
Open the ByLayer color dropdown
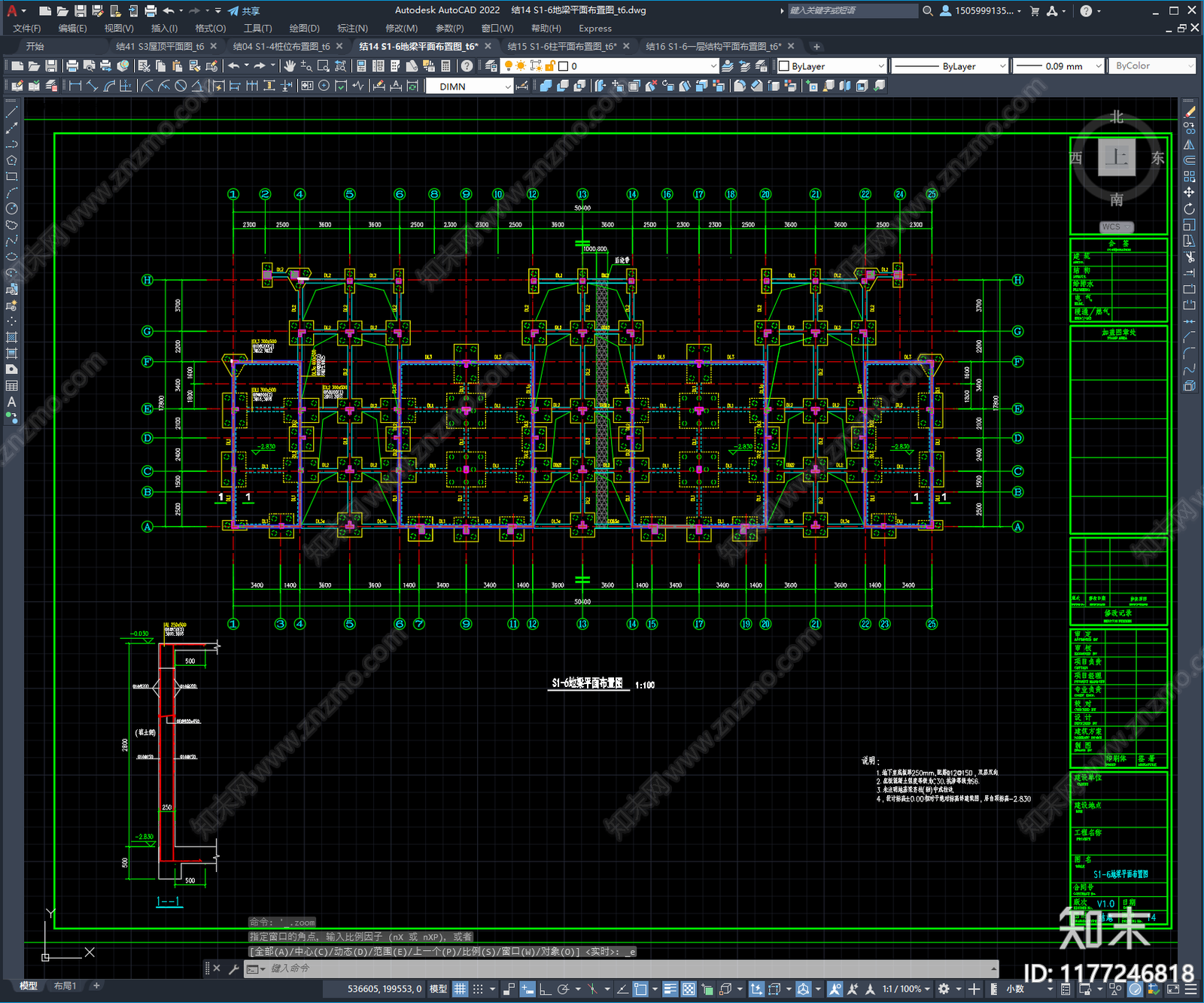pyautogui.click(x=832, y=66)
